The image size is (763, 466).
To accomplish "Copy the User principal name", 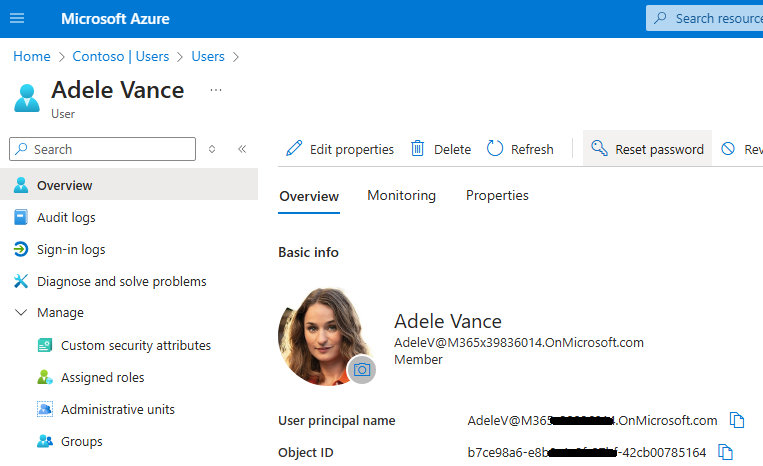I will (x=737, y=420).
